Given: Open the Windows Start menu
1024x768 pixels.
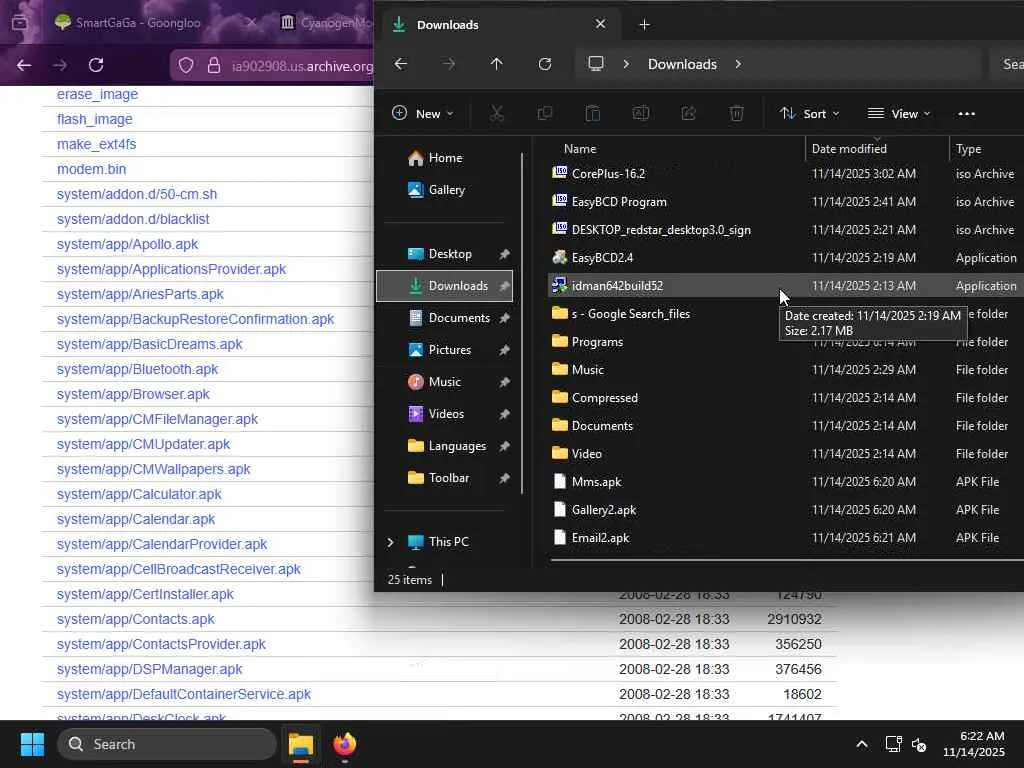Looking at the screenshot, I should pyautogui.click(x=32, y=744).
